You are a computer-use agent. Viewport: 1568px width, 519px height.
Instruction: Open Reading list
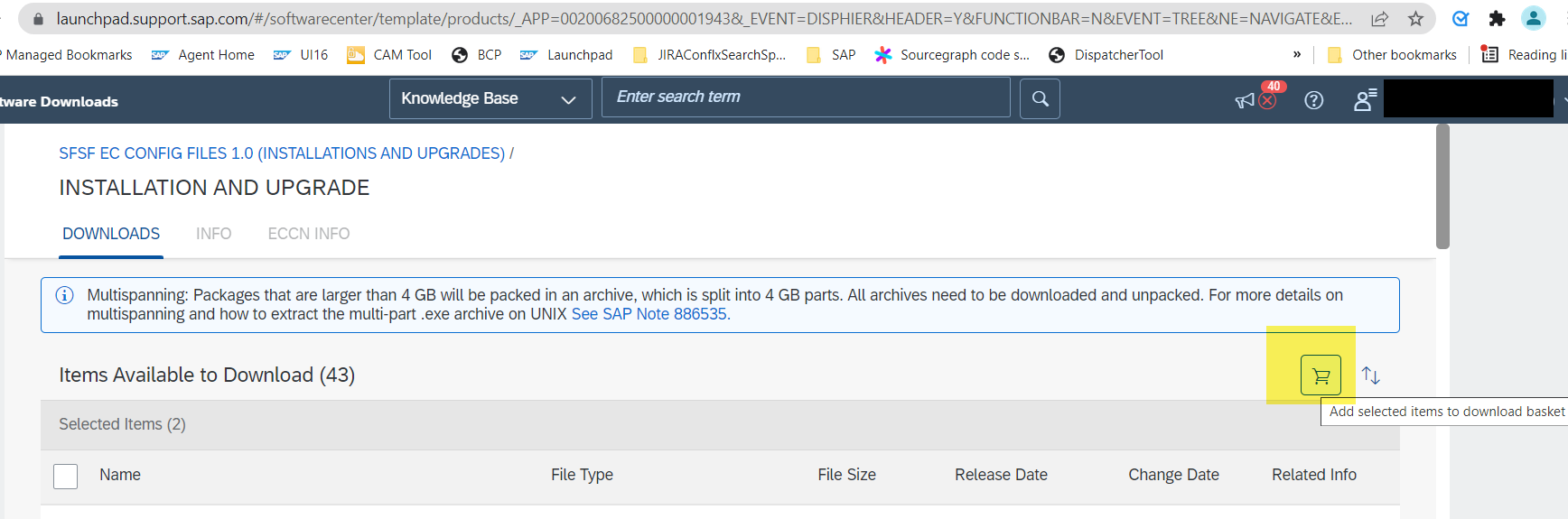pyautogui.click(x=1525, y=55)
